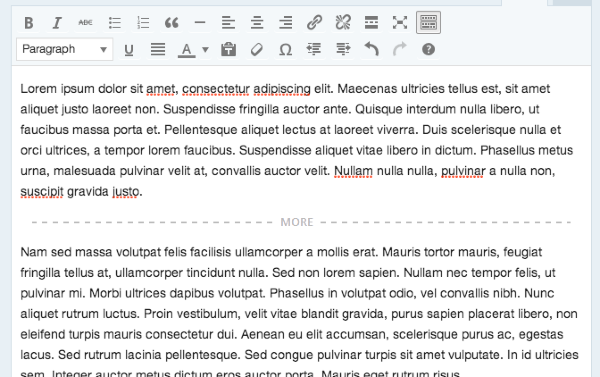Open keyboard shortcuts help
600x377 pixels.
pyautogui.click(x=428, y=49)
